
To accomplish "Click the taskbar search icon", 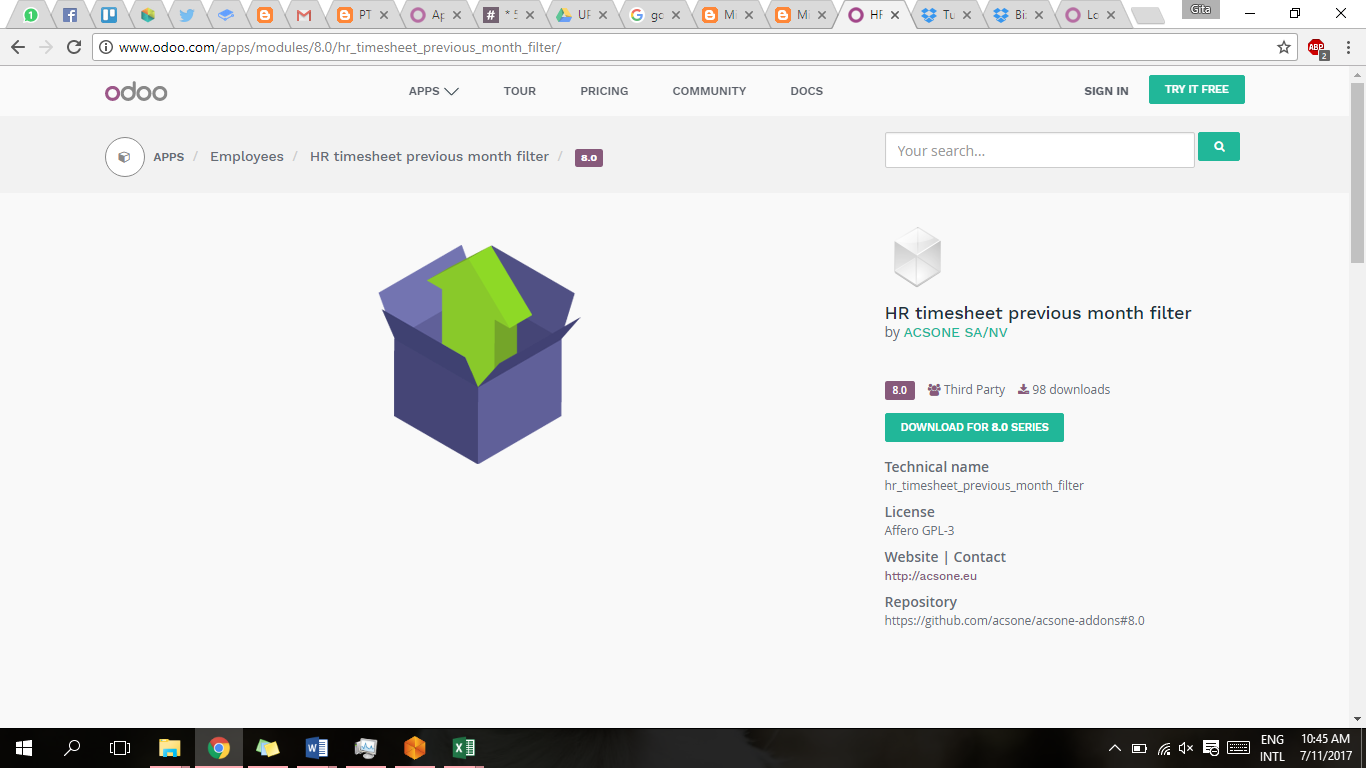I will tap(72, 748).
